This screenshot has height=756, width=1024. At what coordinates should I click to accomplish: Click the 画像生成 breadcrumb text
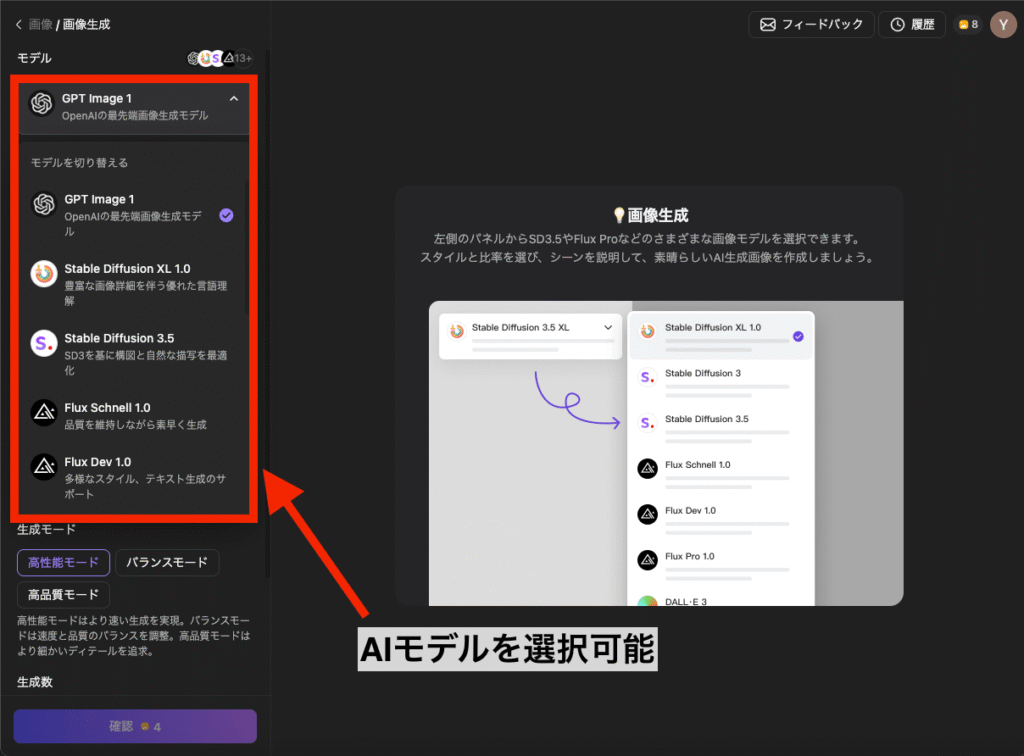[x=86, y=25]
